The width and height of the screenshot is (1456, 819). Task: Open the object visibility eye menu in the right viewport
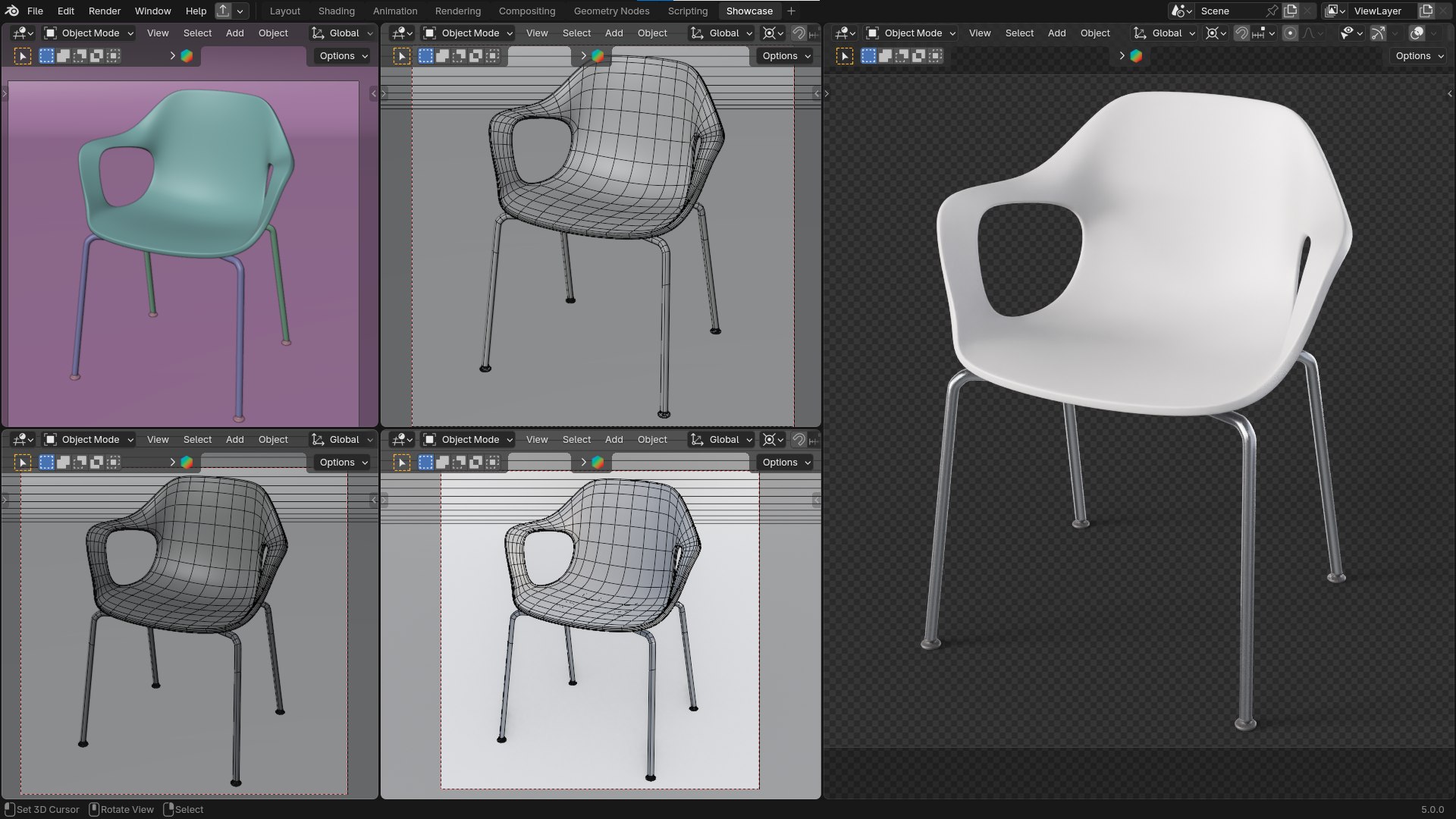click(1351, 33)
